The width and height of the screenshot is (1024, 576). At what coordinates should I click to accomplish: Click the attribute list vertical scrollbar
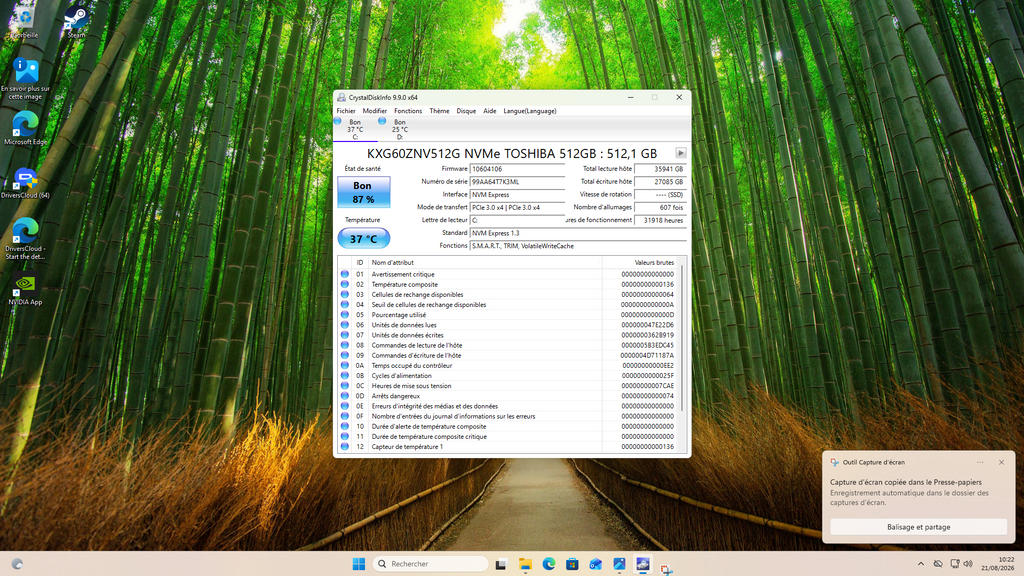pos(683,354)
